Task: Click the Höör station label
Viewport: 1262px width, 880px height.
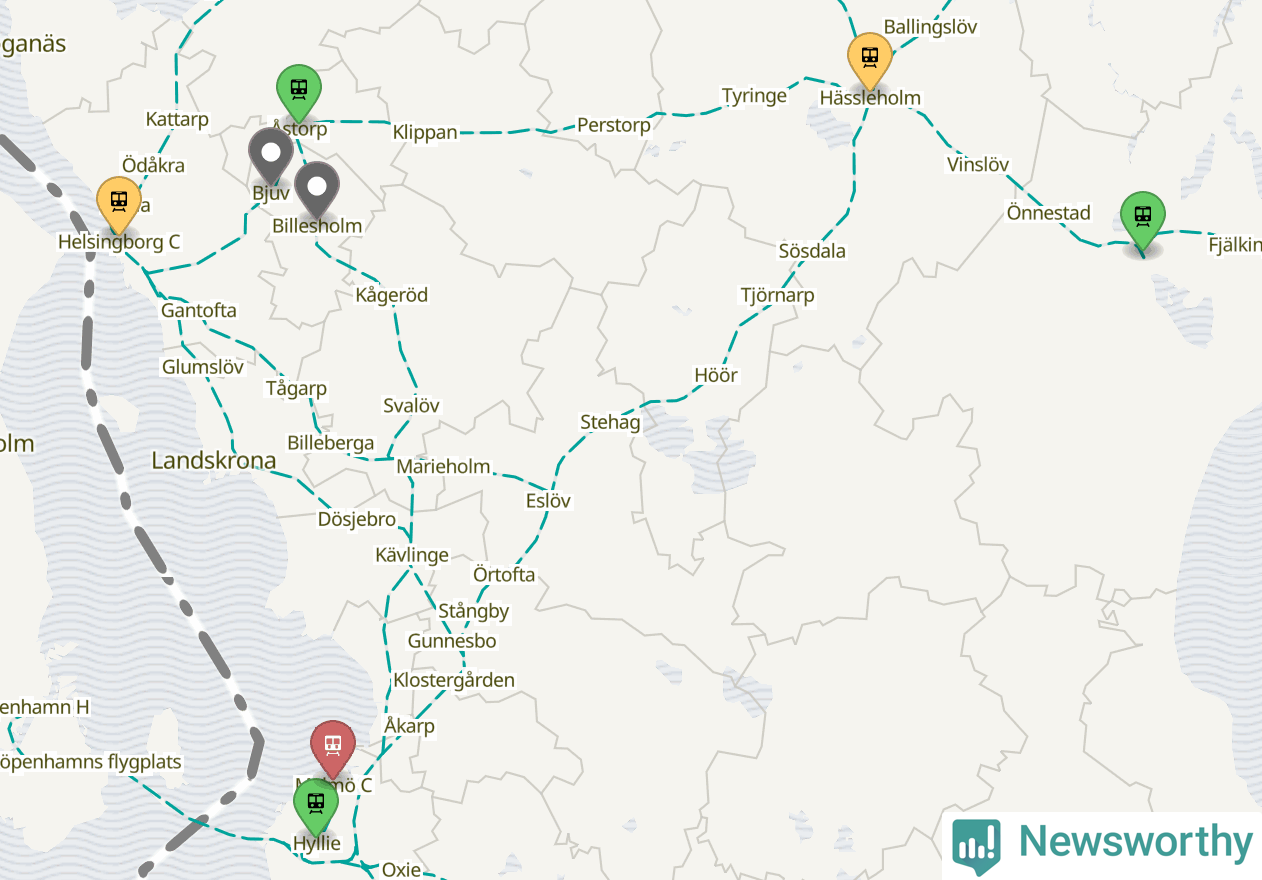Action: [x=716, y=376]
